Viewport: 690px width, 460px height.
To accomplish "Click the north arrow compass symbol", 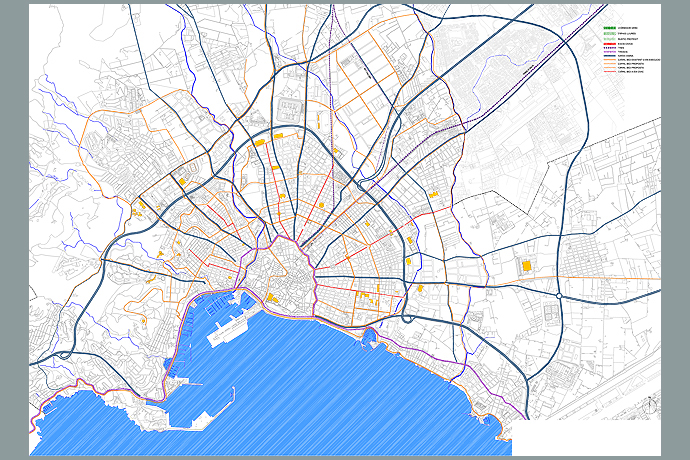I will pyautogui.click(x=651, y=404).
